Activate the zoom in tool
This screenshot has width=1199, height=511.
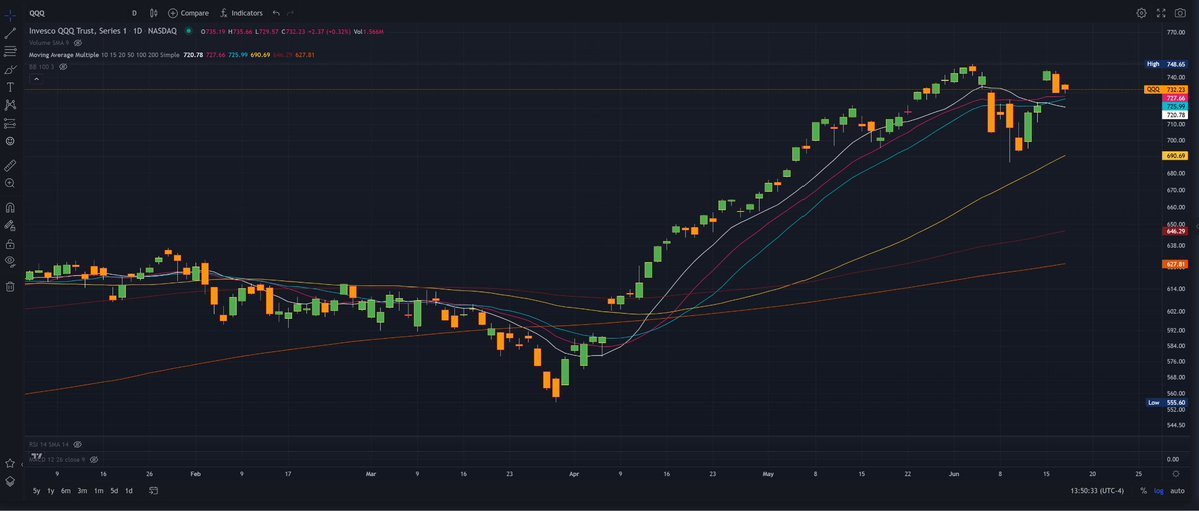[10, 184]
